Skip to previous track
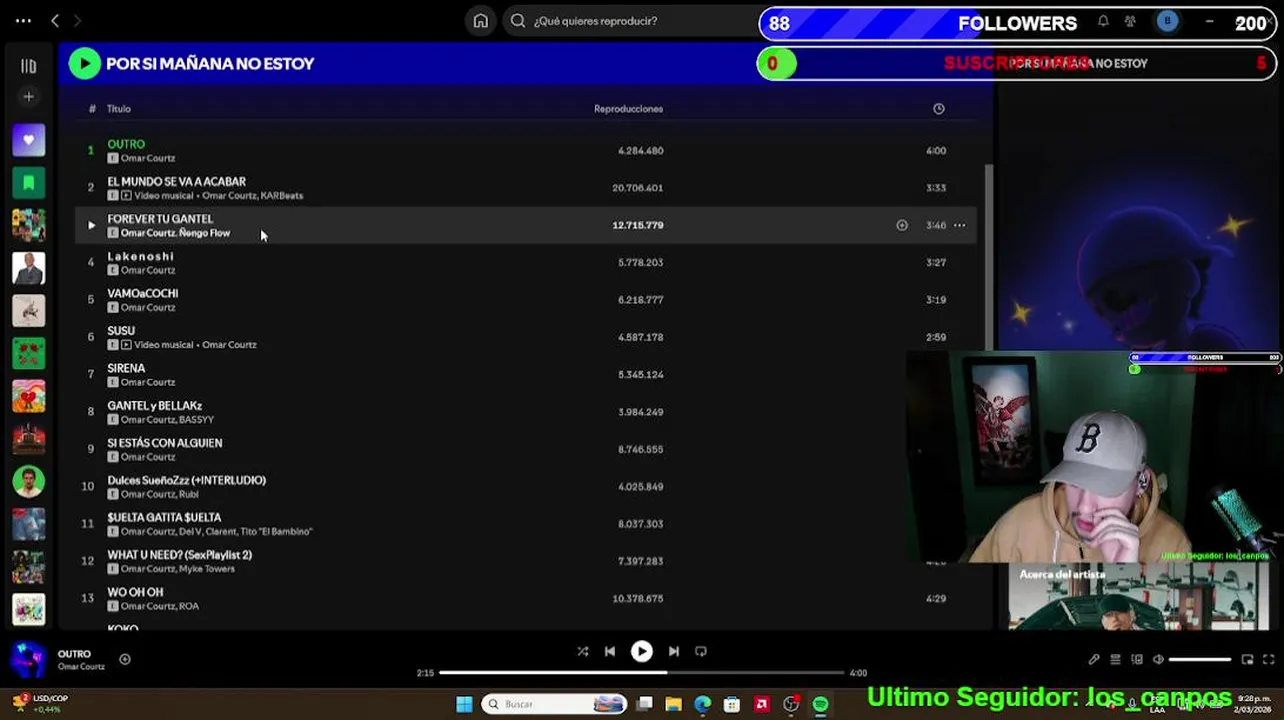The image size is (1284, 720). pos(610,651)
